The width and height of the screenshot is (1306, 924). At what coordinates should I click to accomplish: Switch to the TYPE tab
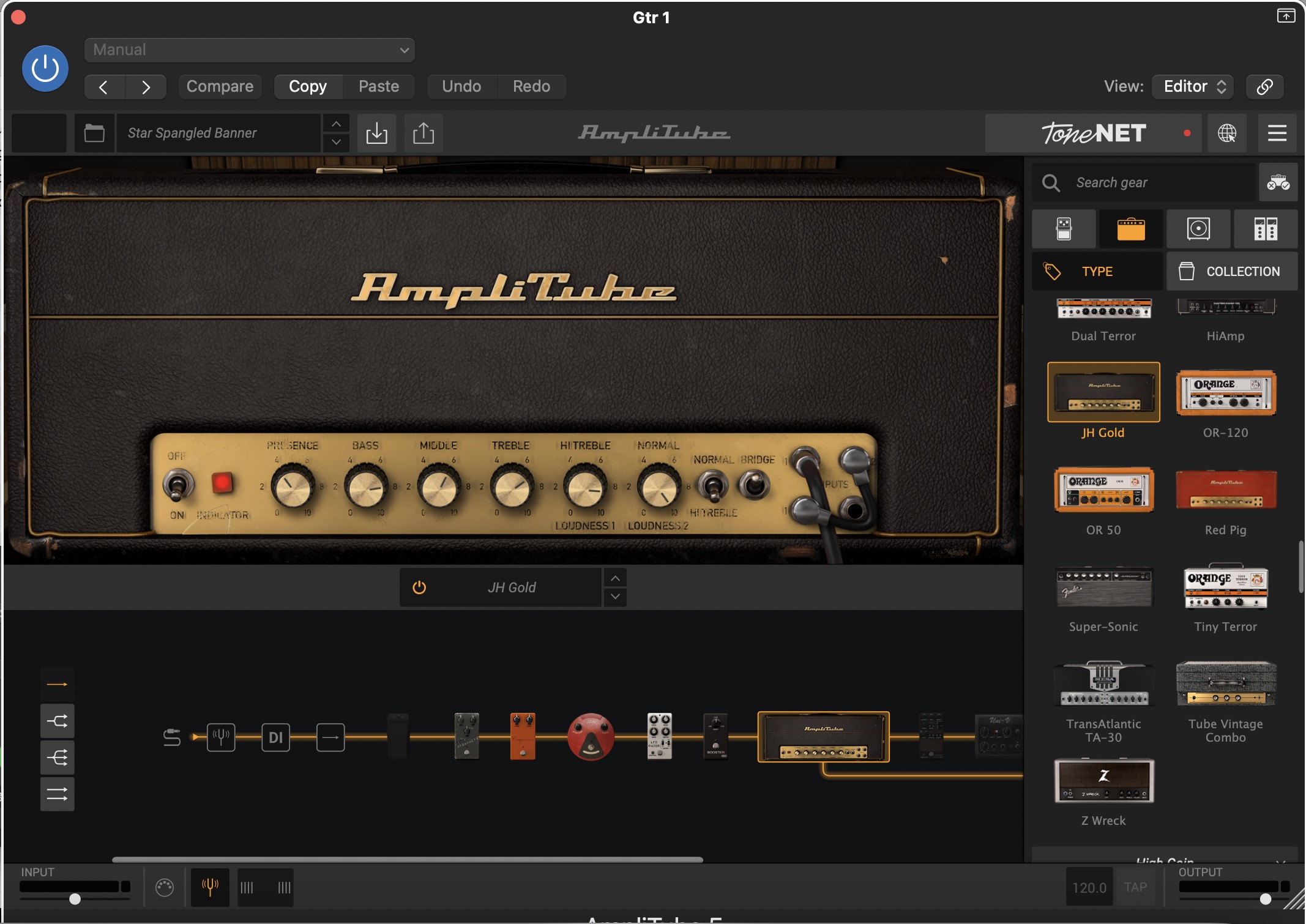coord(1097,271)
